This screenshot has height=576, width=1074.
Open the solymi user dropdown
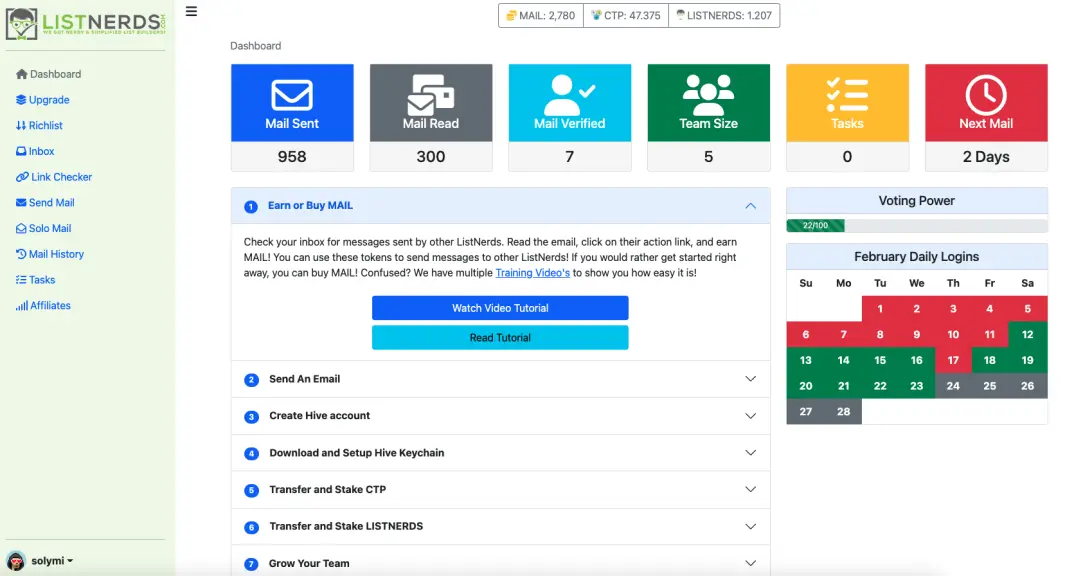tap(52, 561)
